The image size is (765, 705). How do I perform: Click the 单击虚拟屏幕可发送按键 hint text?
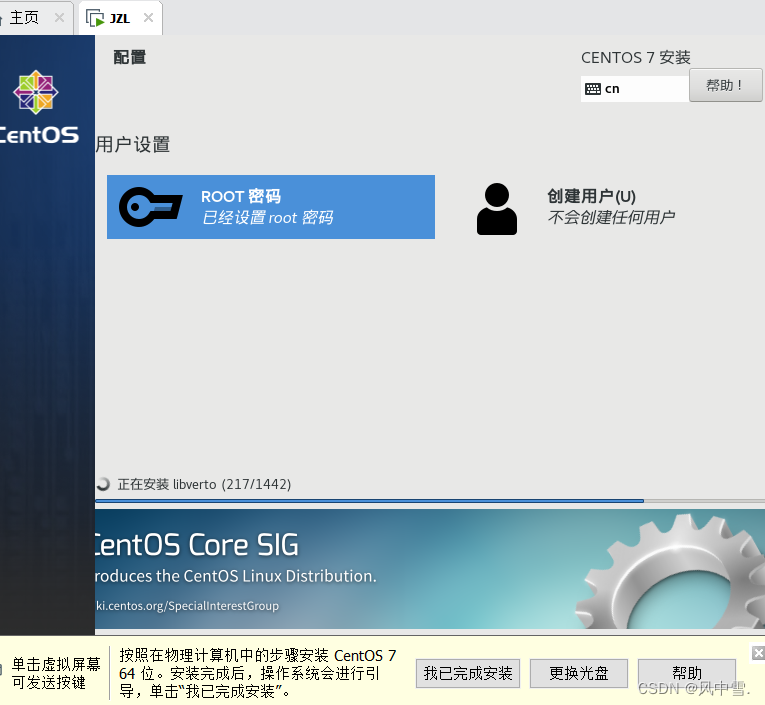(x=56, y=673)
